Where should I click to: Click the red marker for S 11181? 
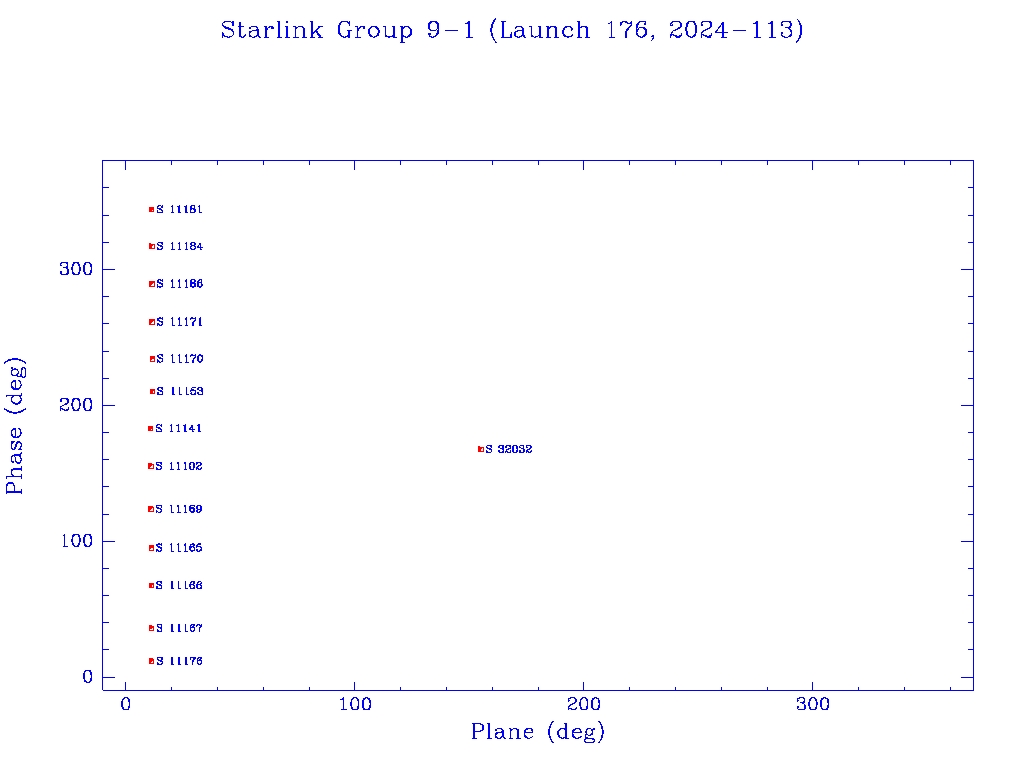click(151, 210)
